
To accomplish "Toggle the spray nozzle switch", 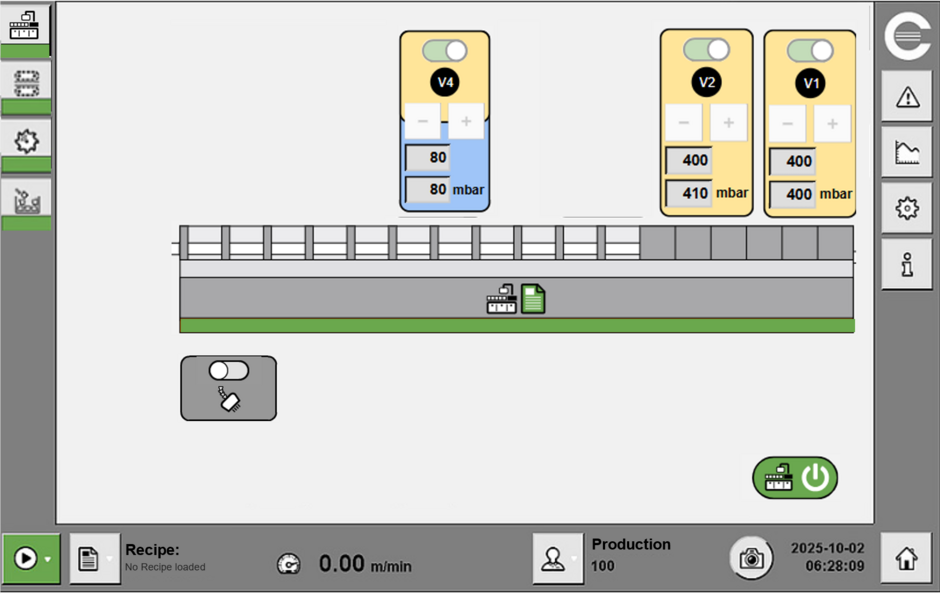I will tap(228, 371).
